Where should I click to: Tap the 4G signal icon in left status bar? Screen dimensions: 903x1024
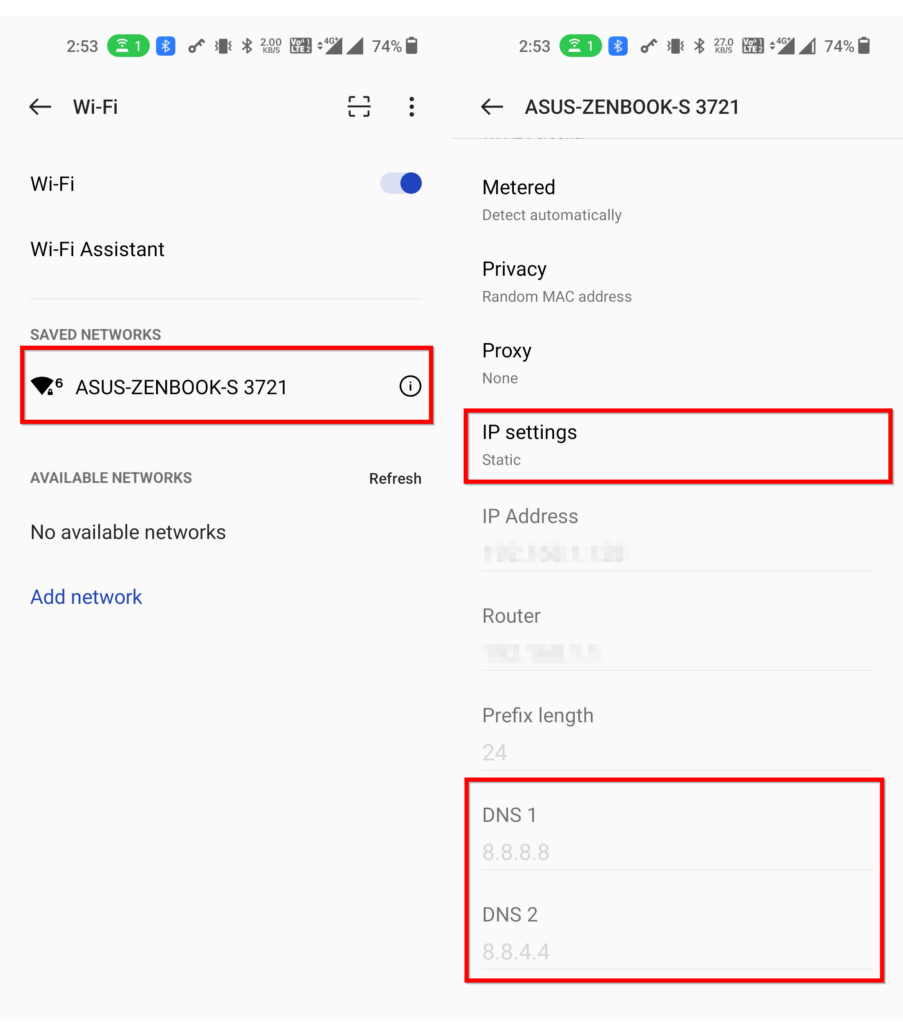click(x=330, y=46)
